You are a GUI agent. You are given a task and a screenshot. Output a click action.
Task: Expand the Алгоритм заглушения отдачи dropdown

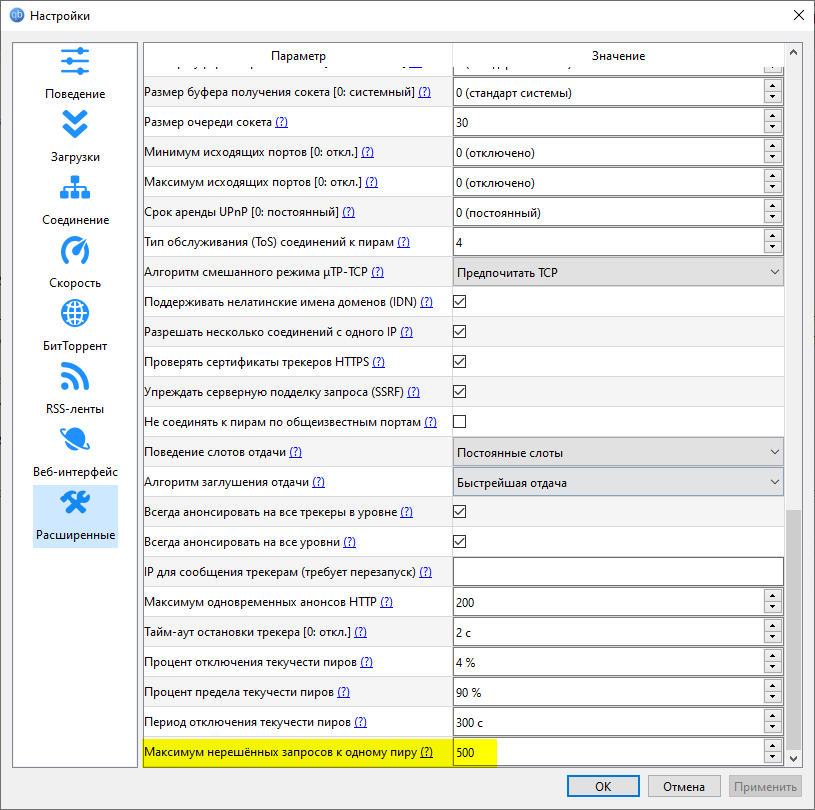[617, 482]
